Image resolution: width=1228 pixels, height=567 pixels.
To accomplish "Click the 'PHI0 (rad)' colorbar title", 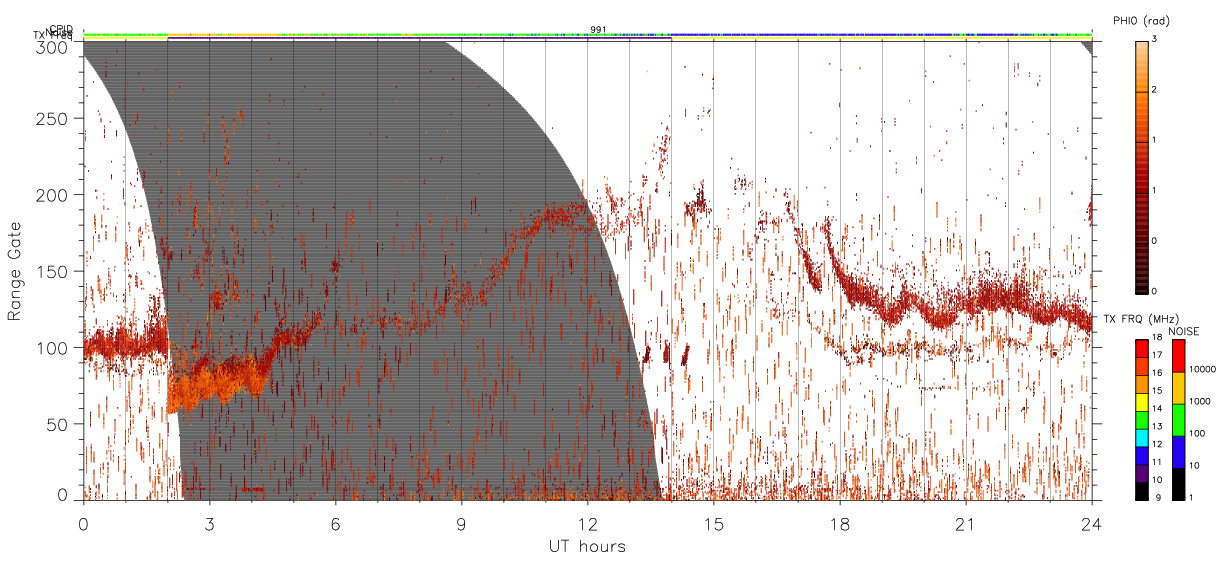I will click(1141, 21).
